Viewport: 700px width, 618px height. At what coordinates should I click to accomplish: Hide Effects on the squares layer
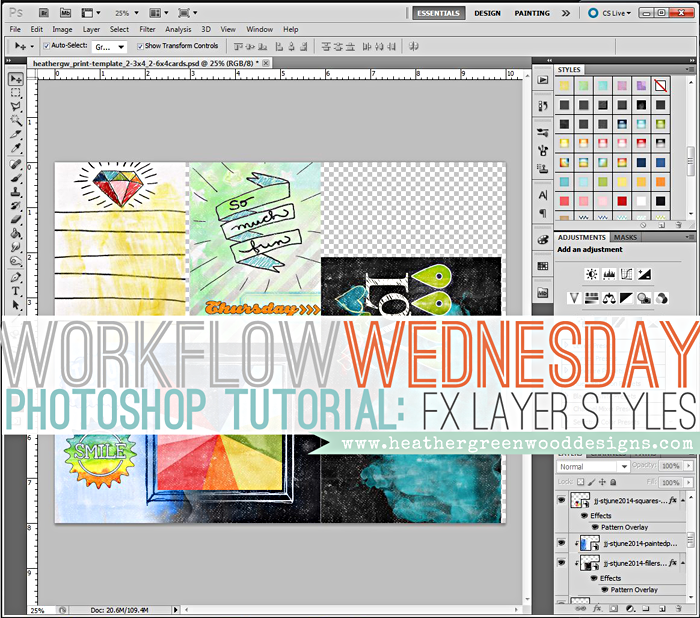click(x=584, y=516)
